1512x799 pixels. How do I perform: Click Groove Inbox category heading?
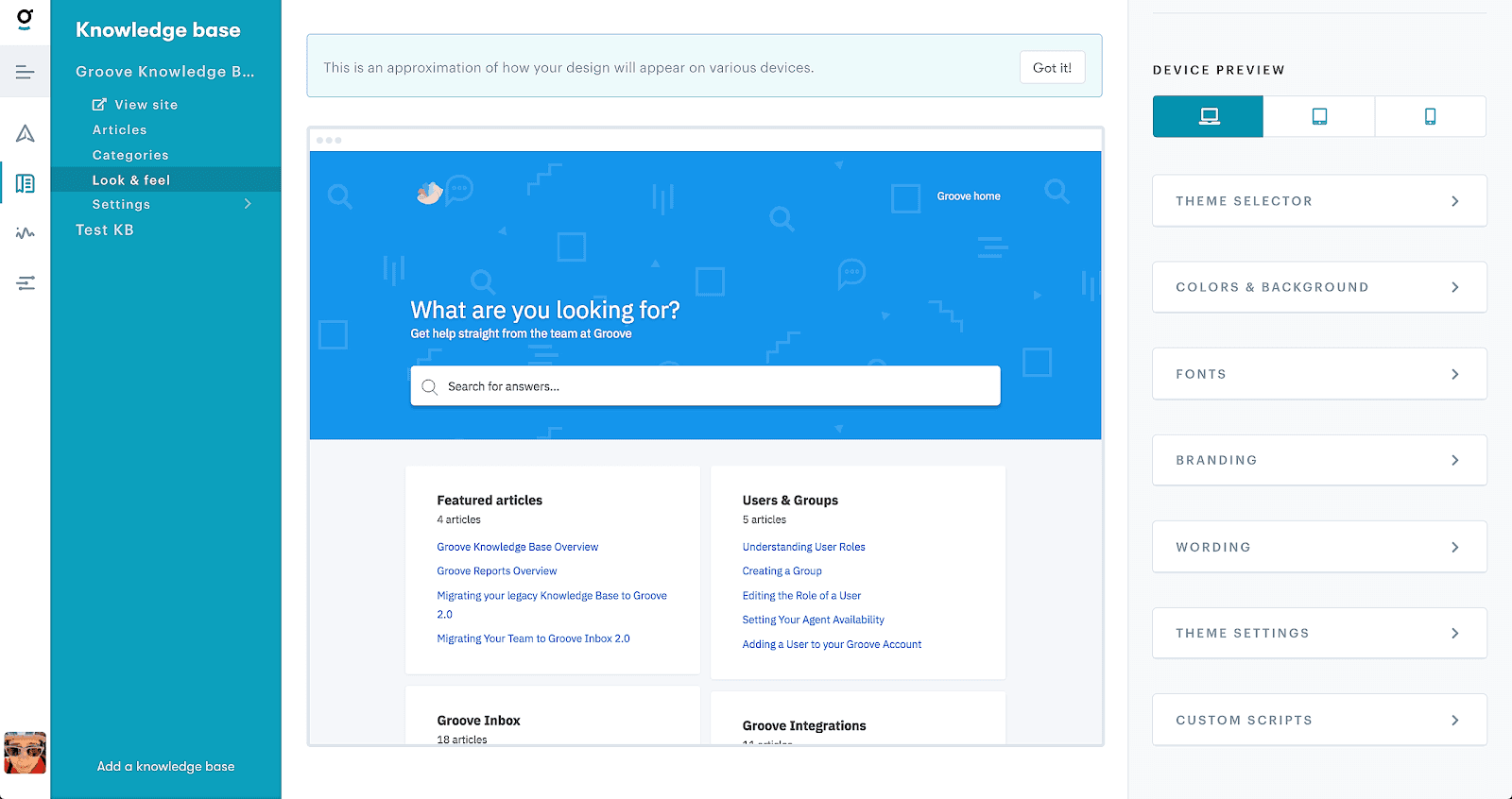(478, 721)
